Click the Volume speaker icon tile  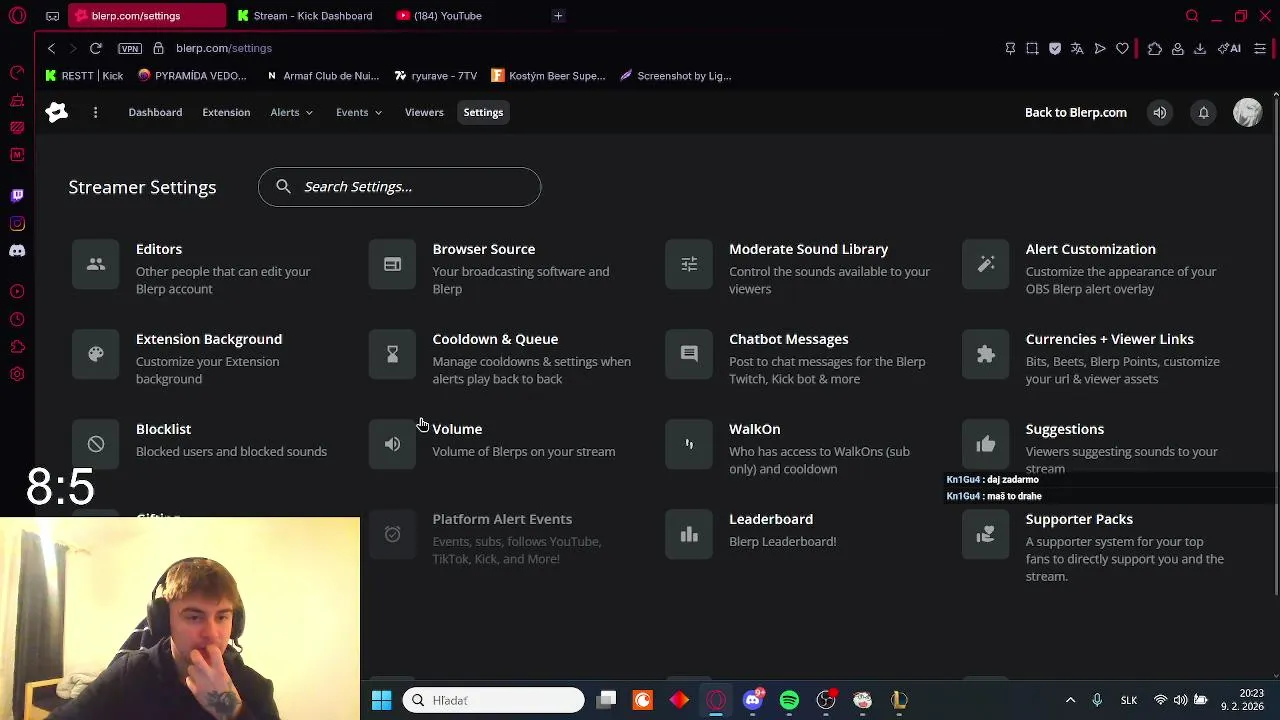(392, 444)
